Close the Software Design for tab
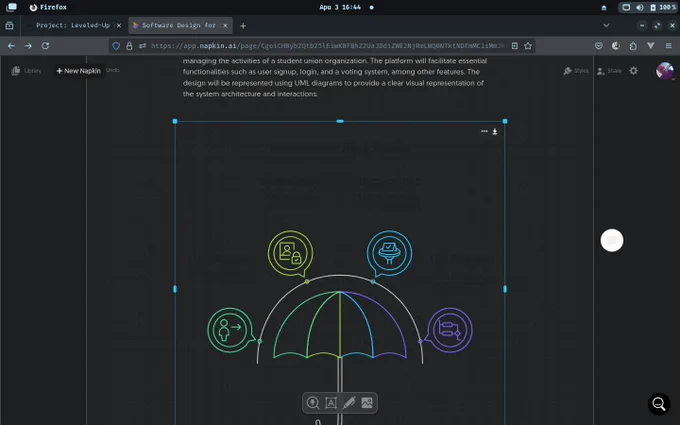 click(225, 26)
